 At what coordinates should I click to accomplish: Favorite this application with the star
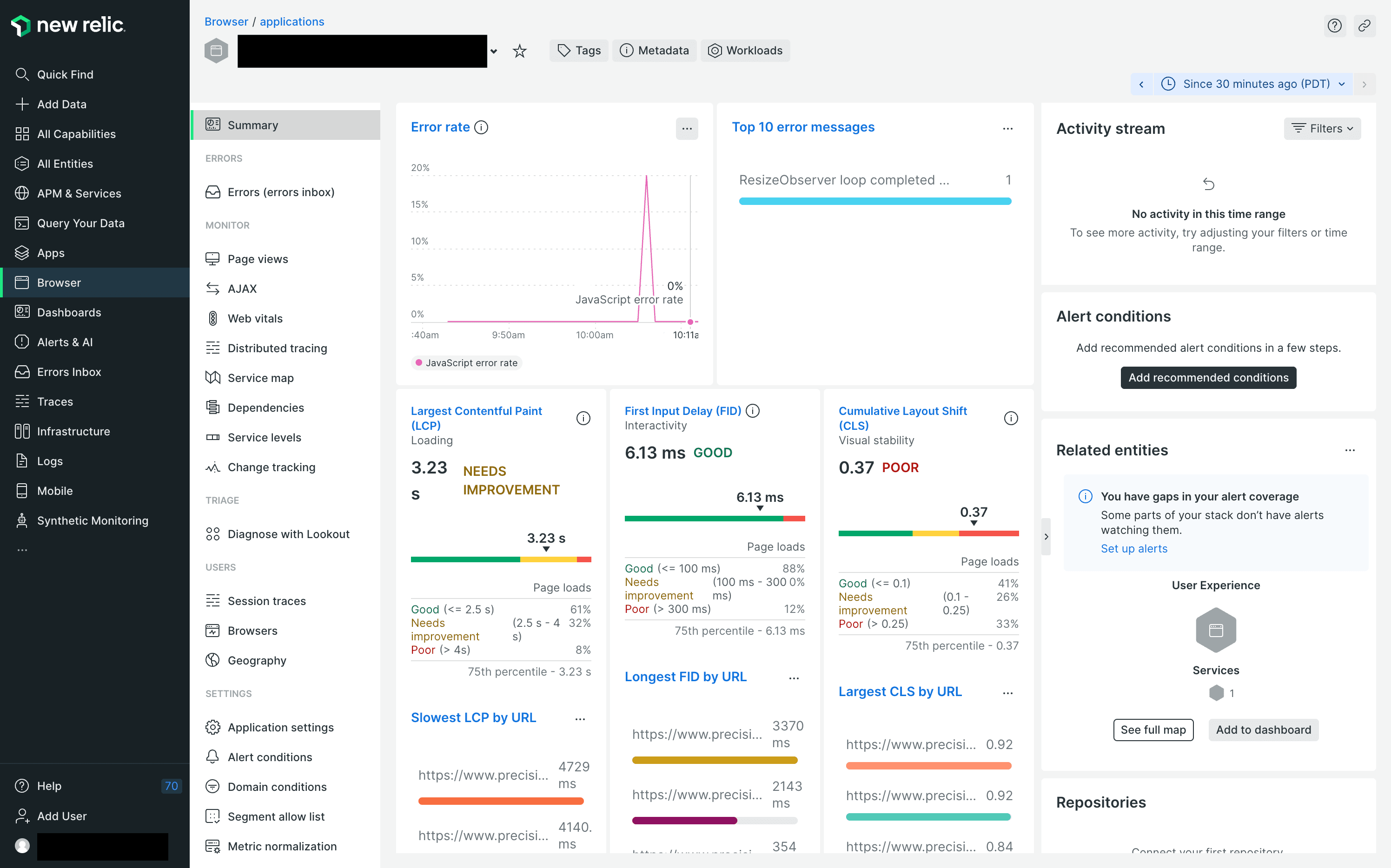[520, 51]
